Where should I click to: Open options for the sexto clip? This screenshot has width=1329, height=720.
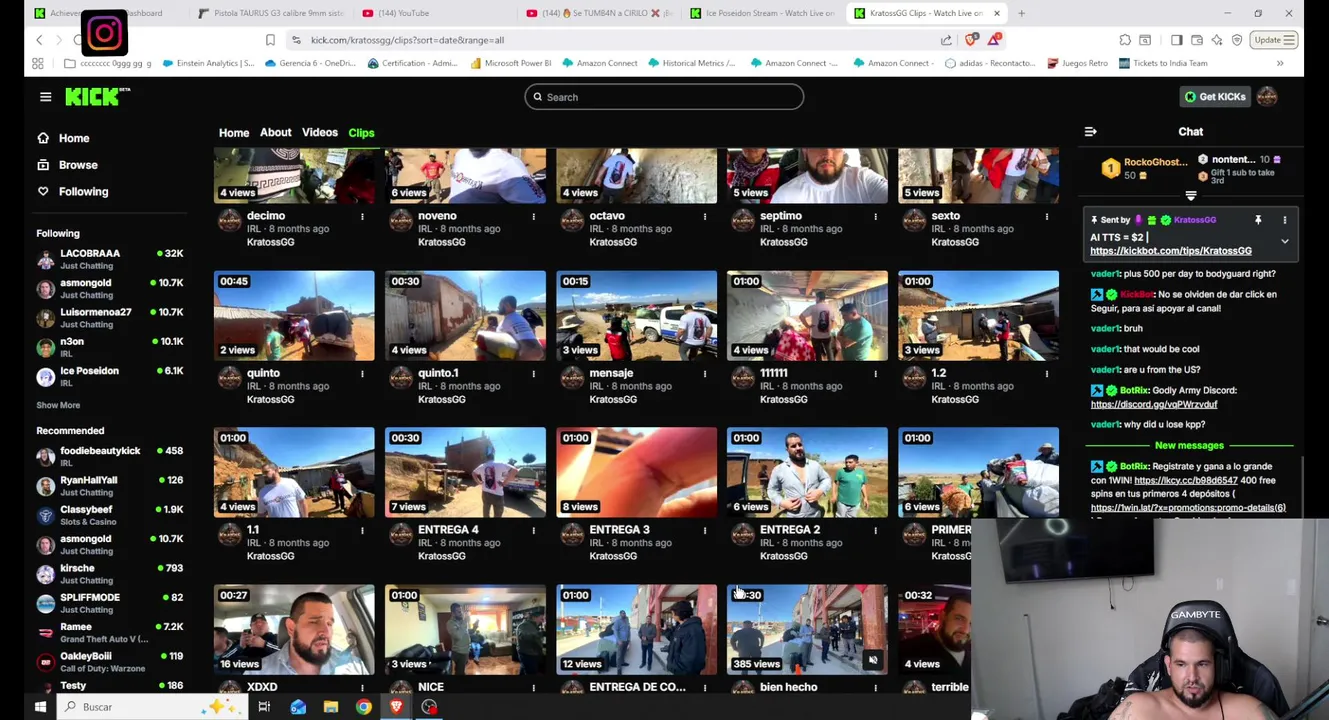tap(1046, 216)
